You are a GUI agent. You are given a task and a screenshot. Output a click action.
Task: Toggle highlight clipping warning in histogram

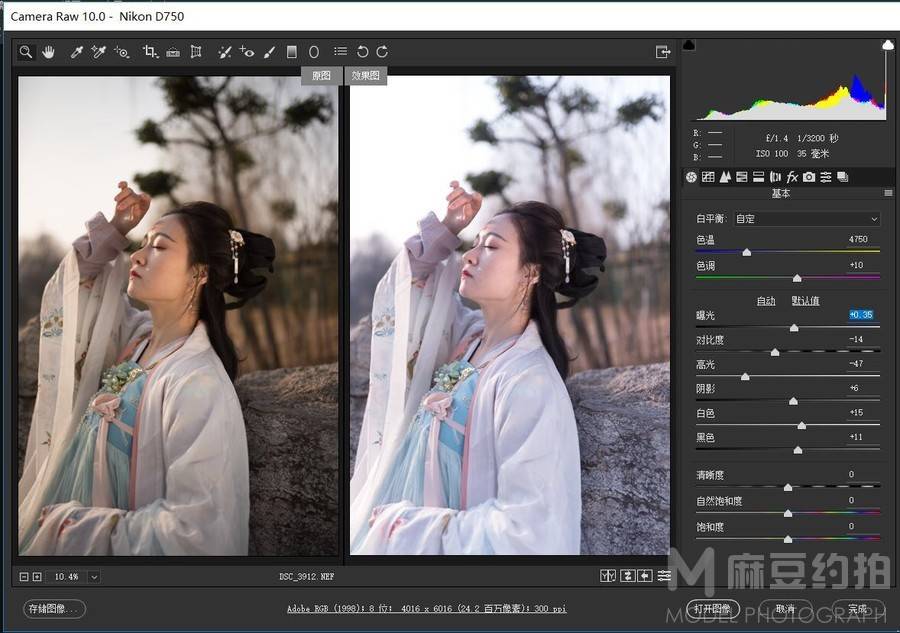887,45
